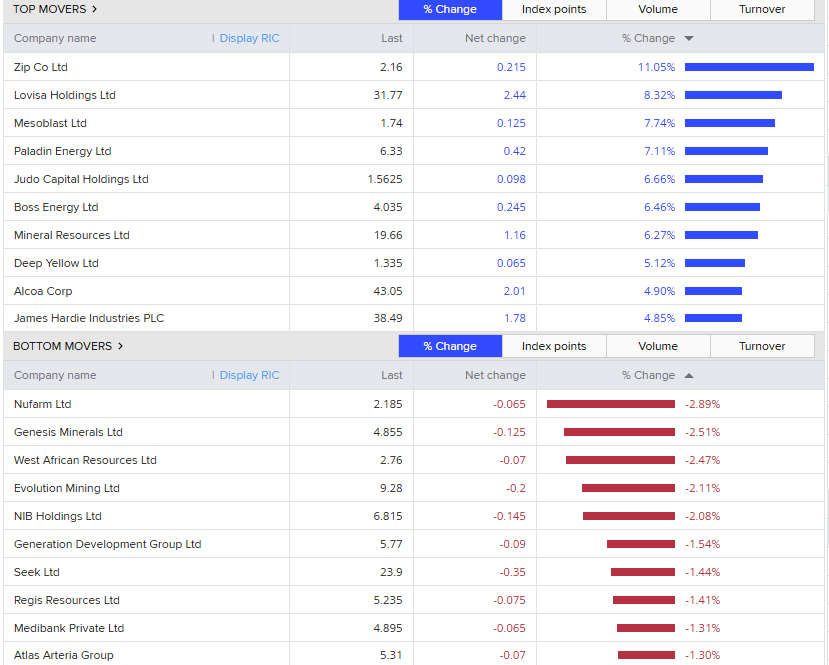Sort Bottom Movers by % Change ascending arrow

(688, 375)
